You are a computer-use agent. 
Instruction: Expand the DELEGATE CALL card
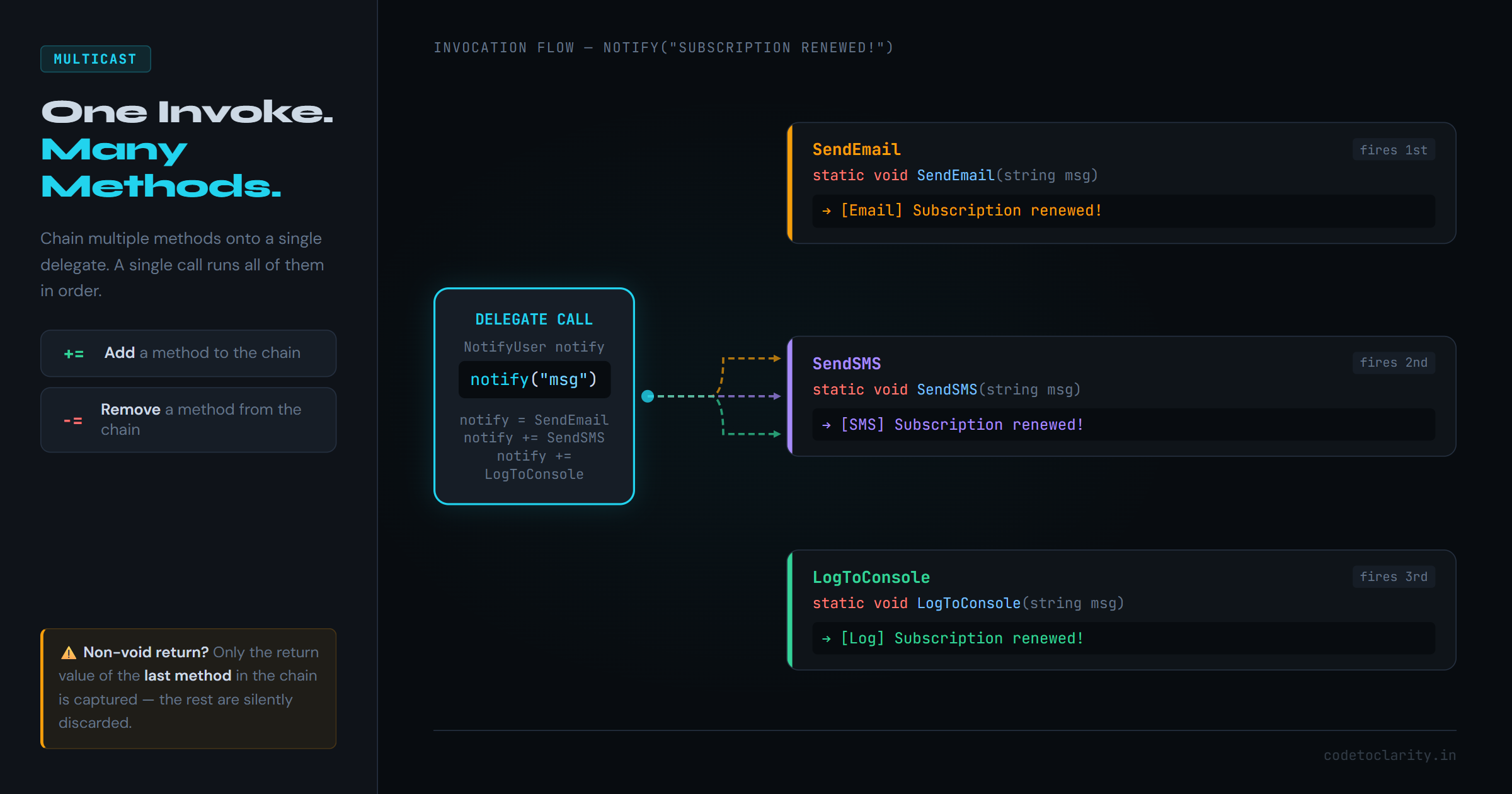click(x=534, y=396)
